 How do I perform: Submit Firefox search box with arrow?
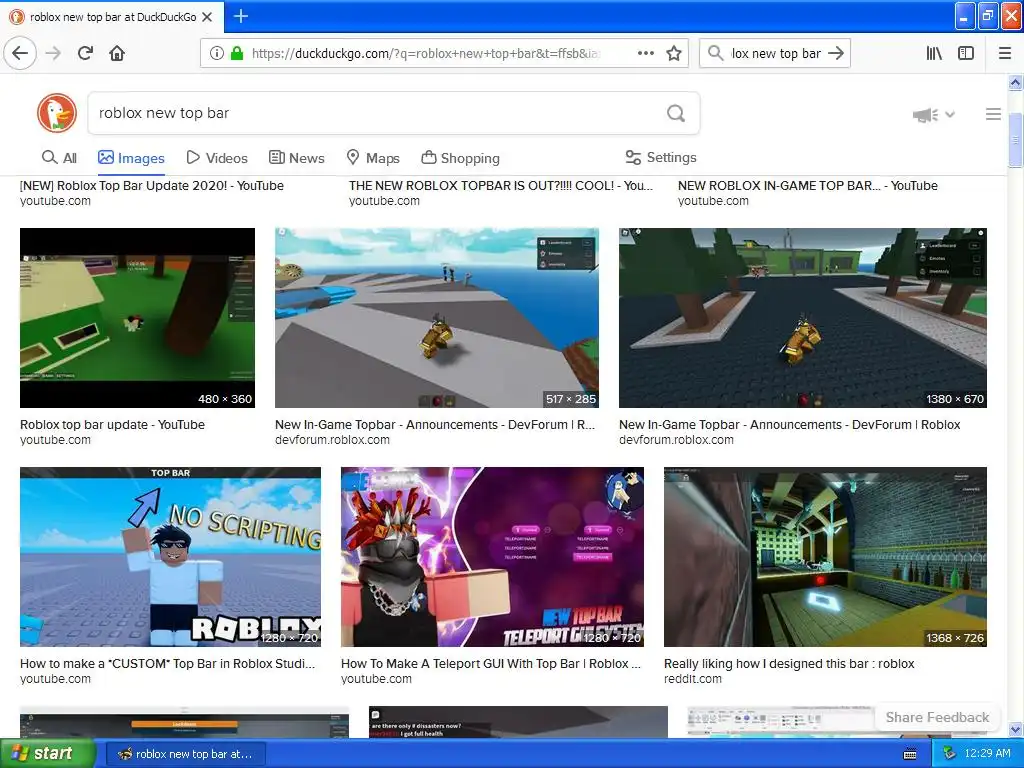836,53
